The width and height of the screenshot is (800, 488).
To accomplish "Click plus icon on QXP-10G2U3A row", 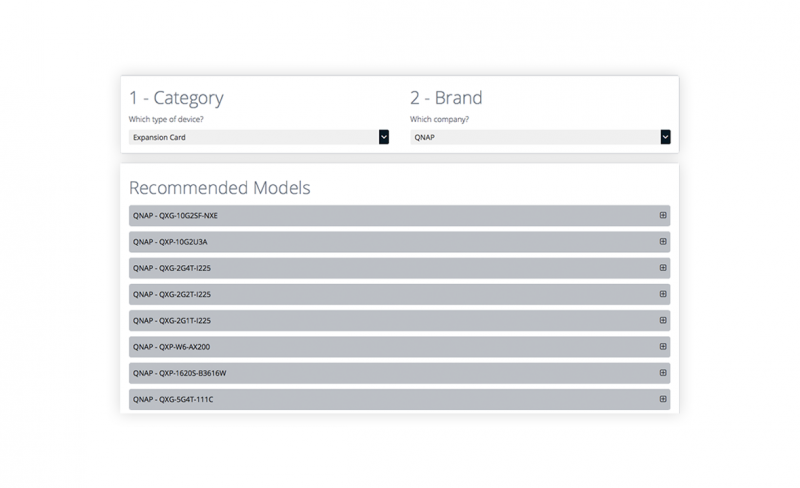I will (x=663, y=241).
